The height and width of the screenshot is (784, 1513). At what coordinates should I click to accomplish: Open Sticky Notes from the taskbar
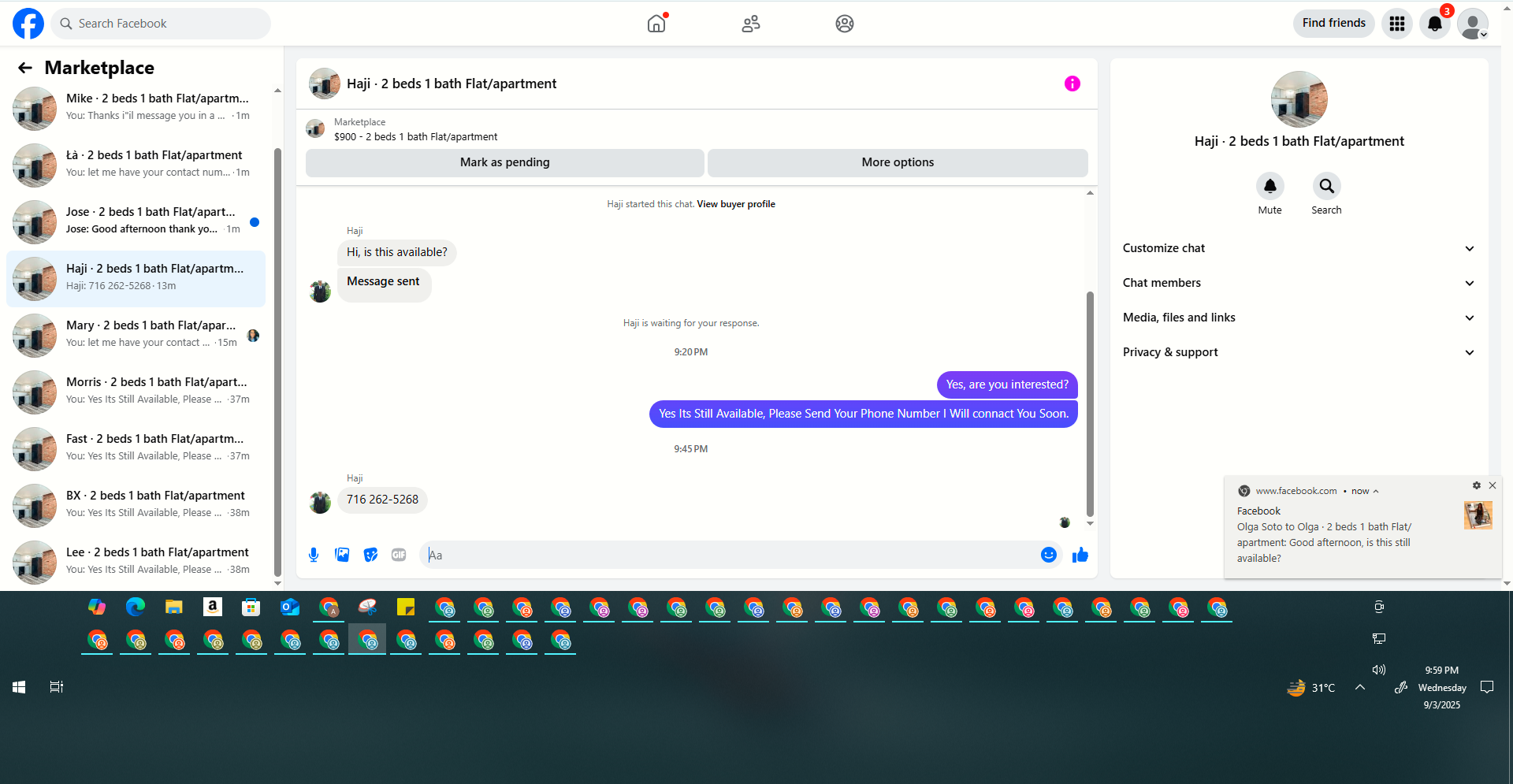pyautogui.click(x=406, y=607)
